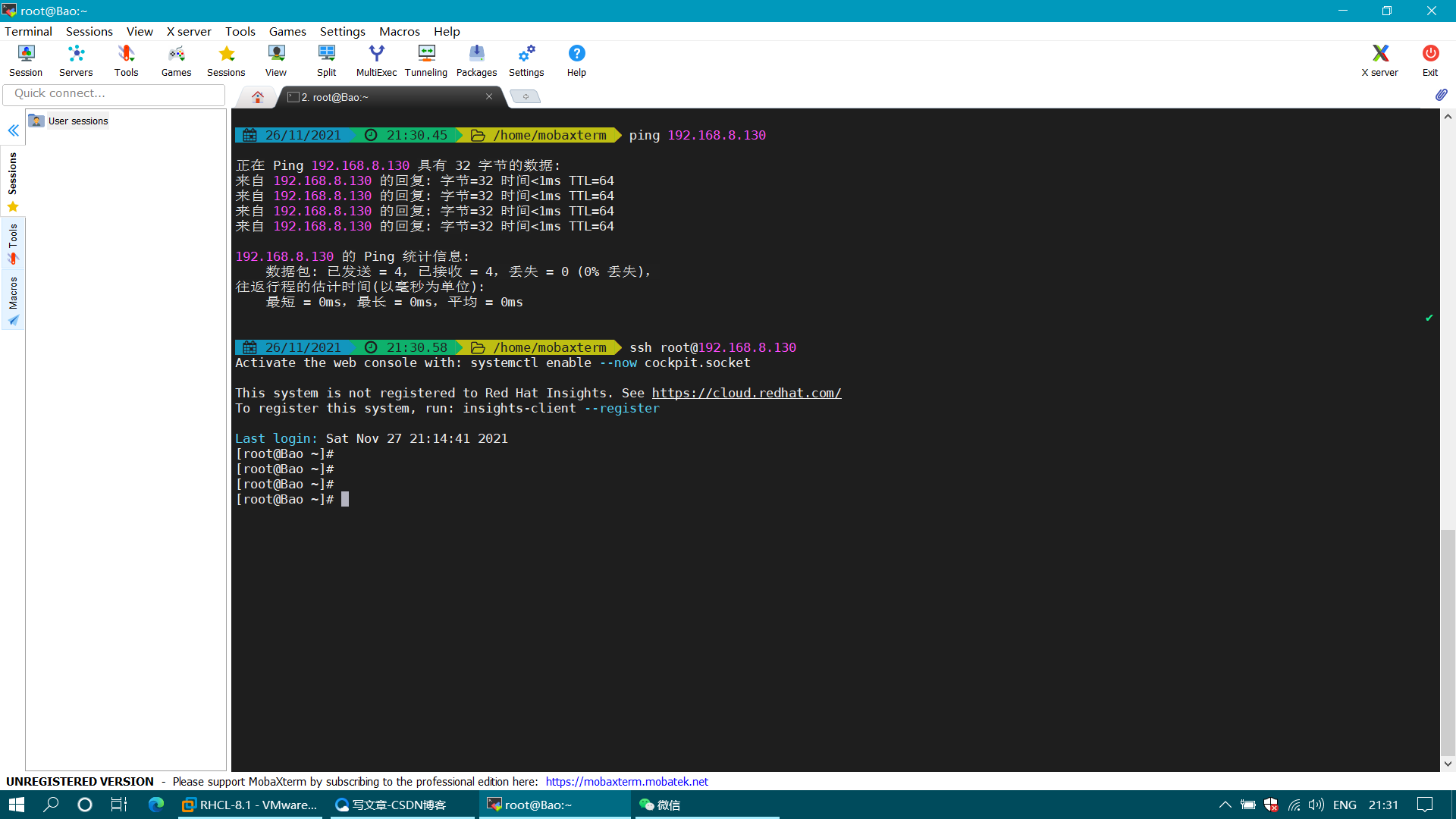This screenshot has height=819, width=1456.
Task: Open the mobaxterm.mobatek.net link
Action: [x=626, y=781]
